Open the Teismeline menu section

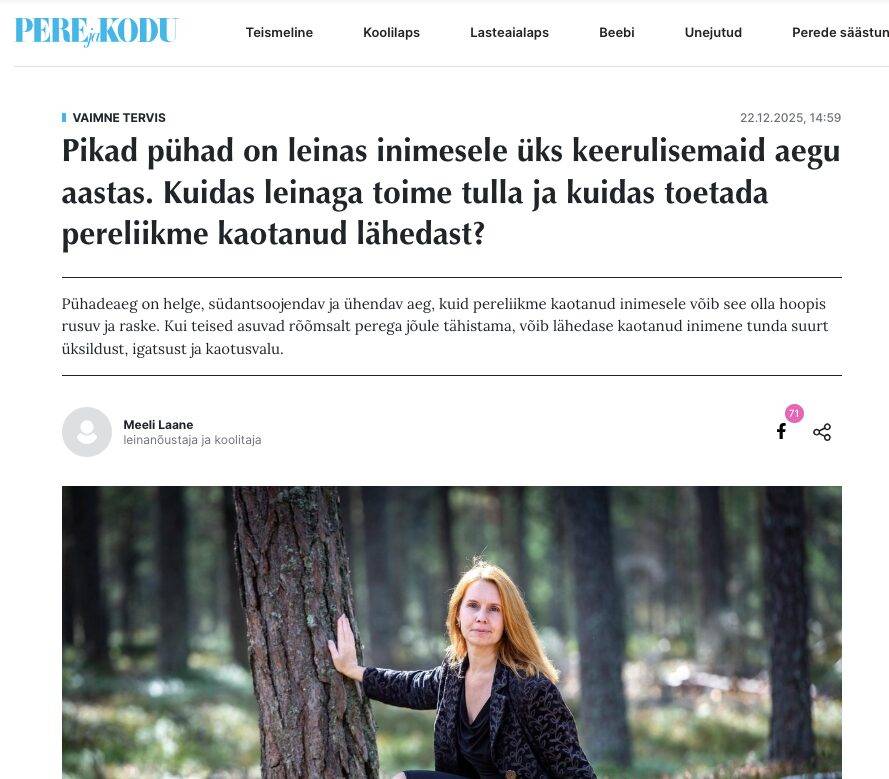click(x=279, y=32)
